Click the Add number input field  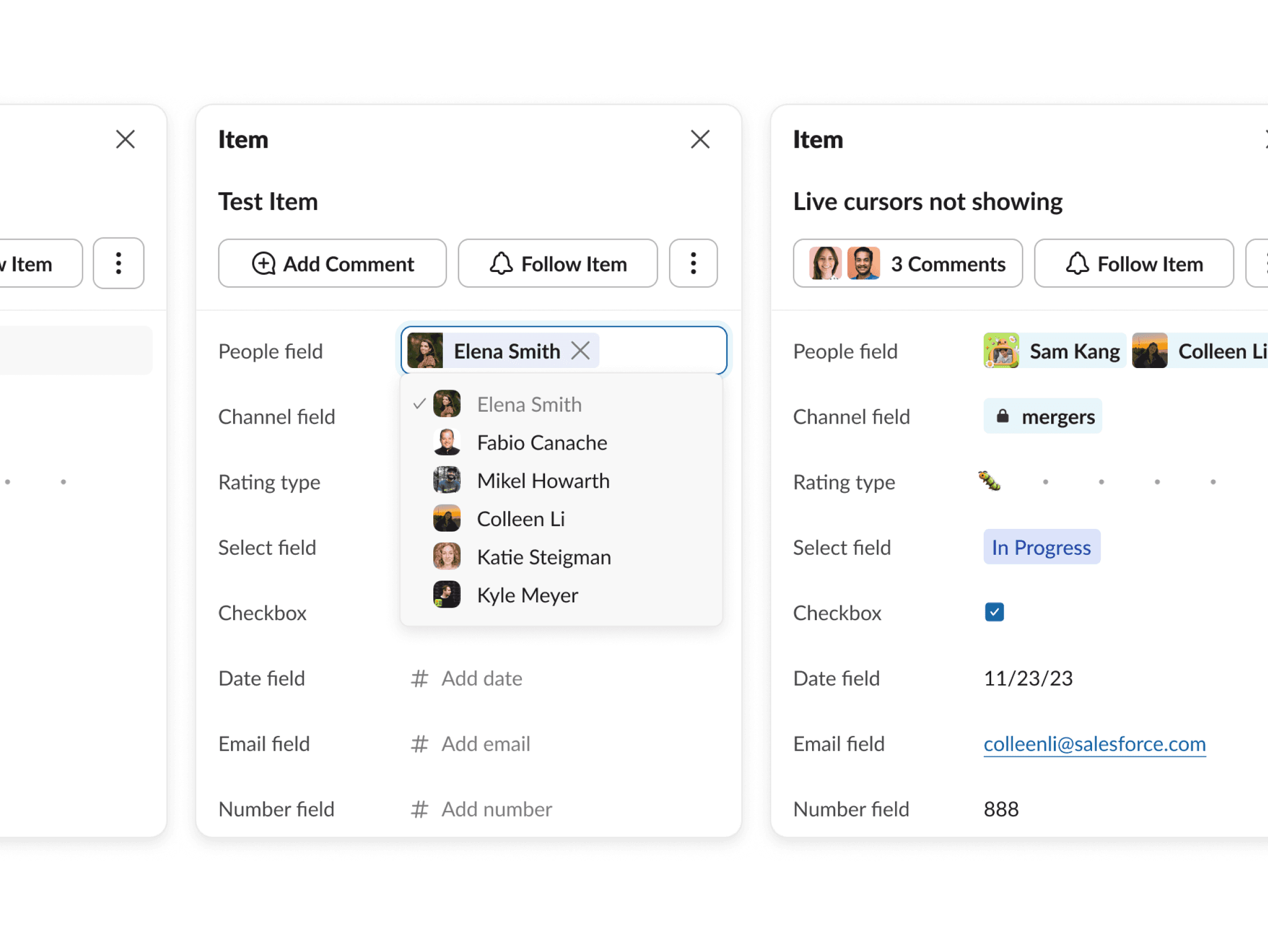pyautogui.click(x=496, y=809)
